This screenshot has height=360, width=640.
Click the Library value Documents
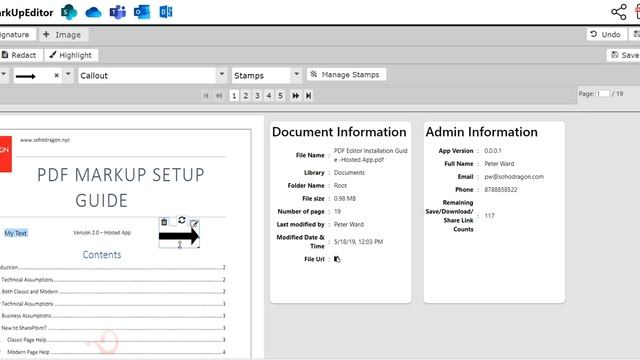point(349,173)
